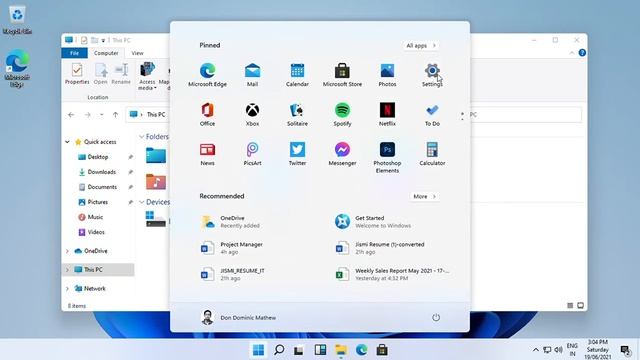Open Microsoft Store from the taskbar
The height and width of the screenshot is (360, 640).
click(382, 350)
